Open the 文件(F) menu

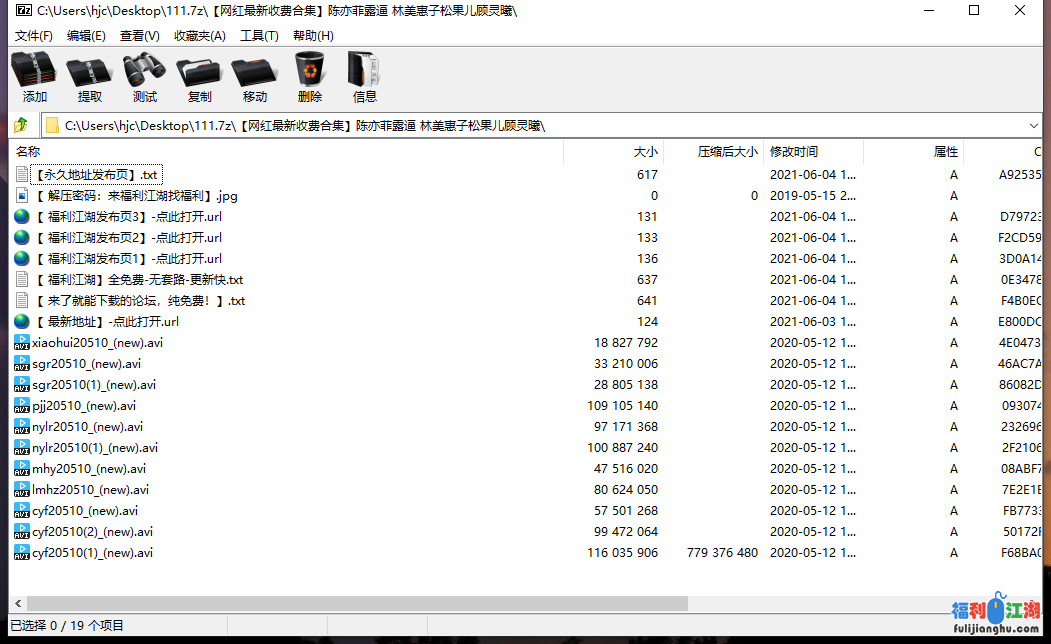pos(33,36)
